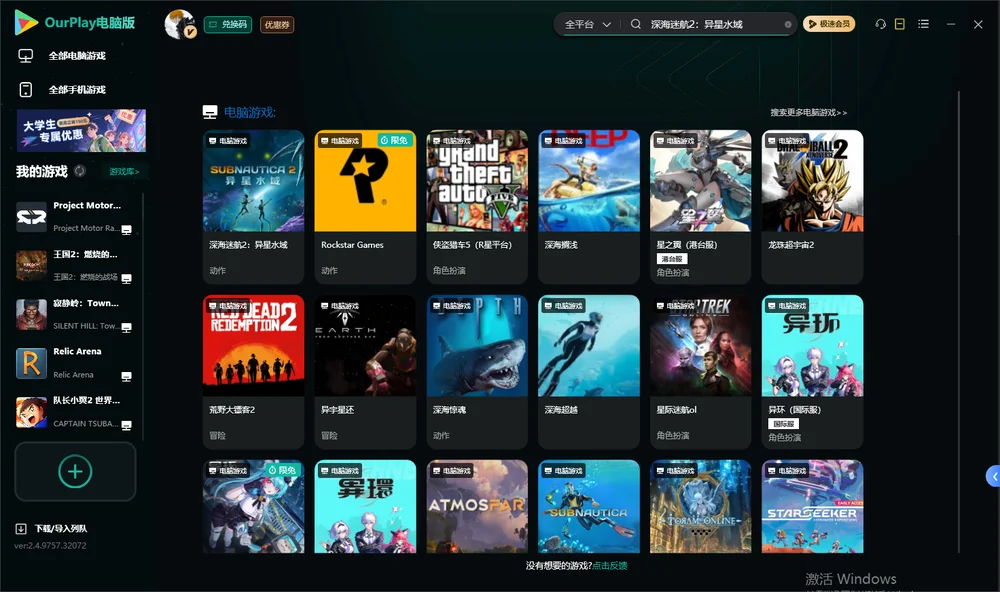Click the headset customer service icon
Viewport: 1000px width, 592px height.
tap(880, 24)
